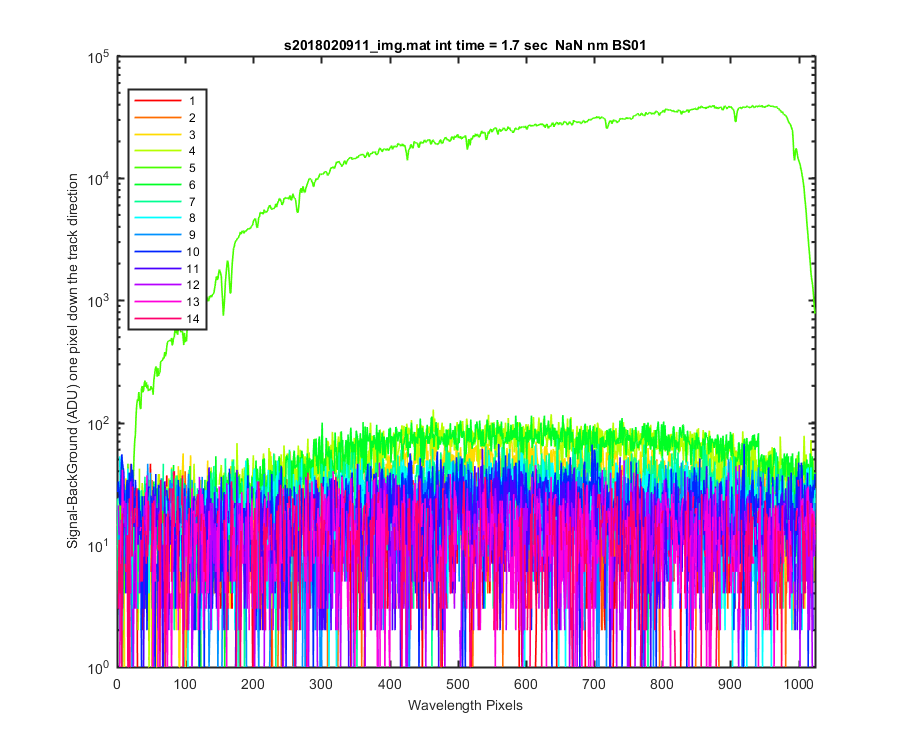The width and height of the screenshot is (900, 750).
Task: Click legend entry label "6"
Action: coord(192,185)
